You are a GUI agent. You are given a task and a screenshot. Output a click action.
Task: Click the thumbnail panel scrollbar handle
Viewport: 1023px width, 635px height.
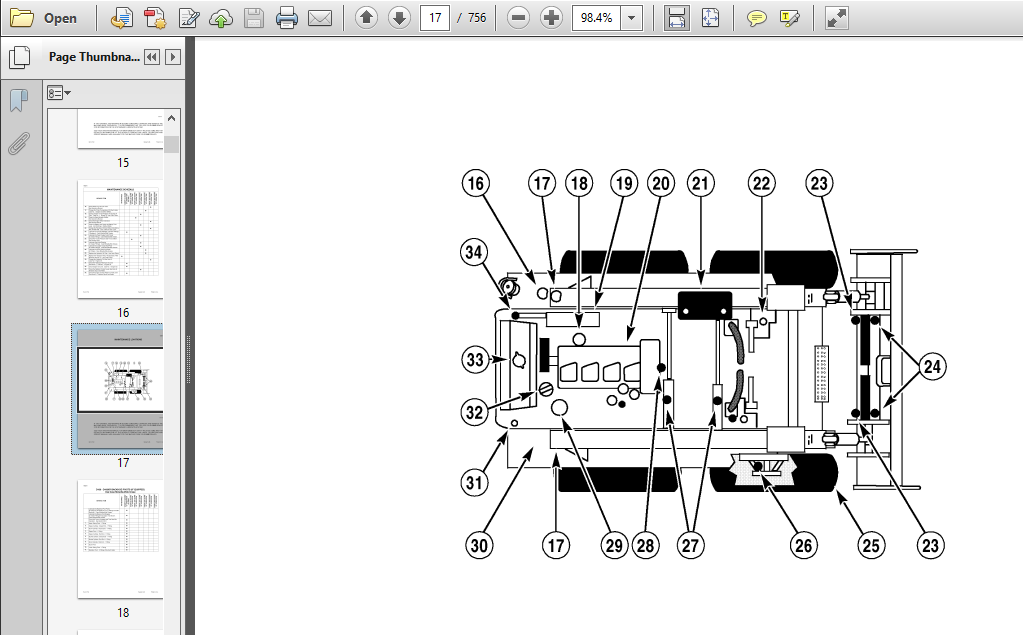click(x=172, y=144)
